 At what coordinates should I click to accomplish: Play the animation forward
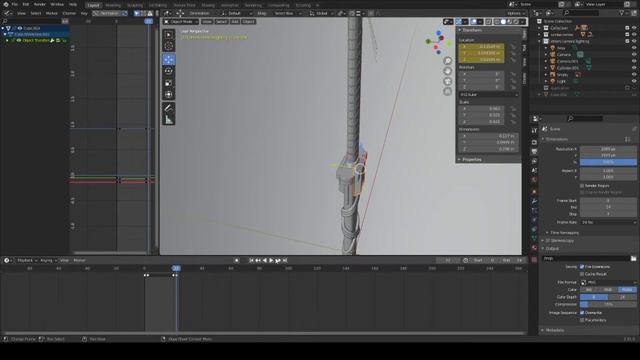pyautogui.click(x=271, y=260)
